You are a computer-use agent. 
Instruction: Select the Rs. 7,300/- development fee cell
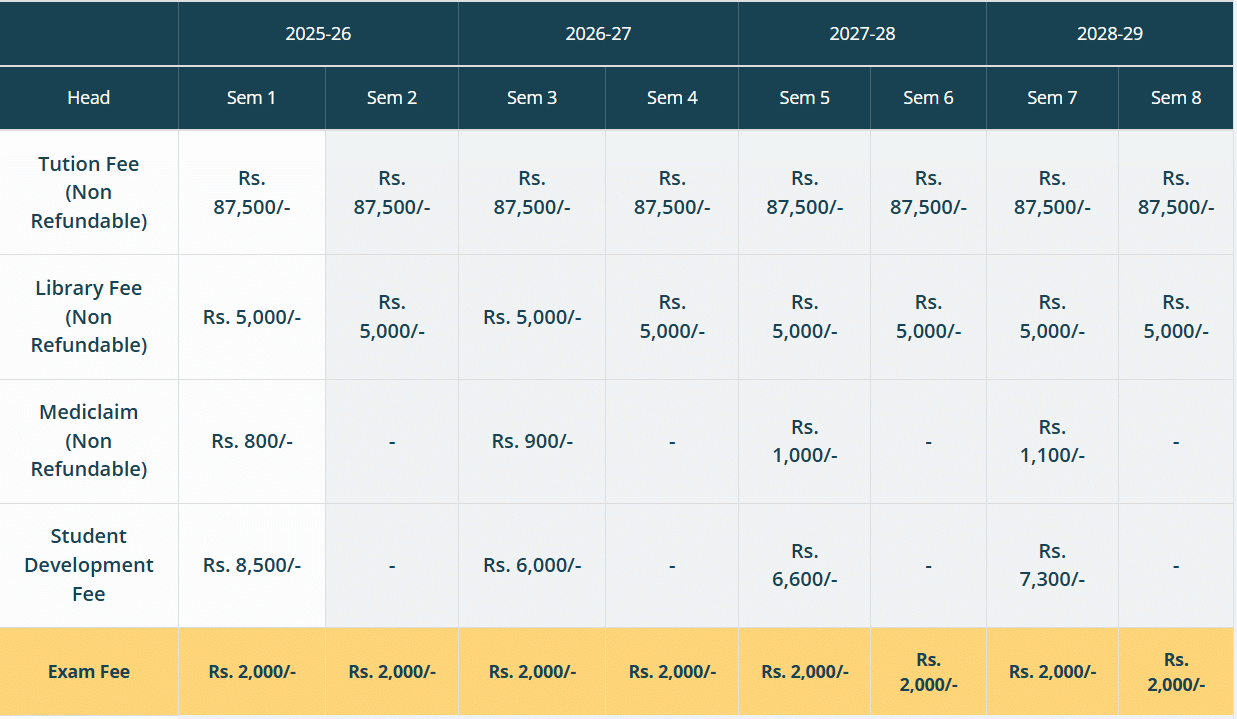coord(1052,565)
